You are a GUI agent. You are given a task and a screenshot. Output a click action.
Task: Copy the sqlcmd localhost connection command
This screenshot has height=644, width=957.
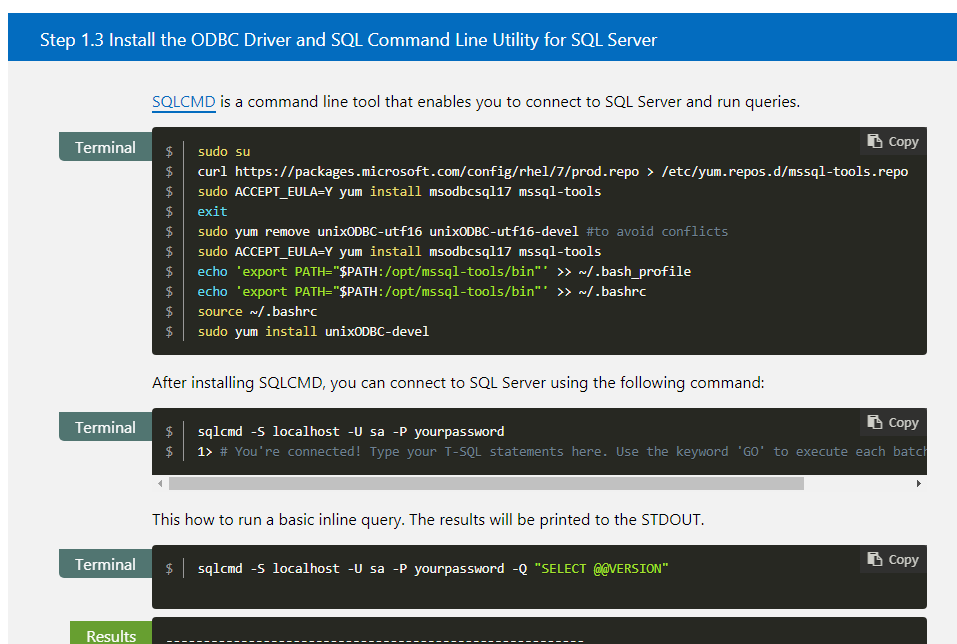click(x=893, y=422)
